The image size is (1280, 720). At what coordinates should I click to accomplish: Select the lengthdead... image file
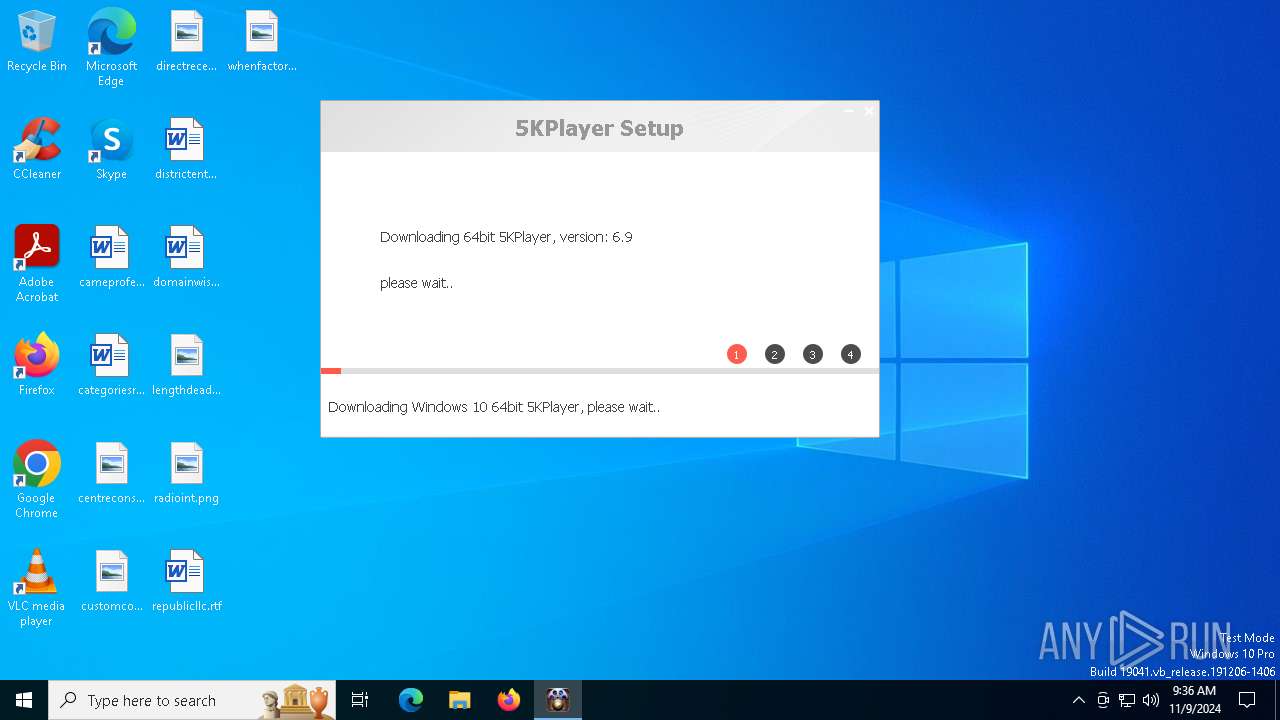[186, 366]
